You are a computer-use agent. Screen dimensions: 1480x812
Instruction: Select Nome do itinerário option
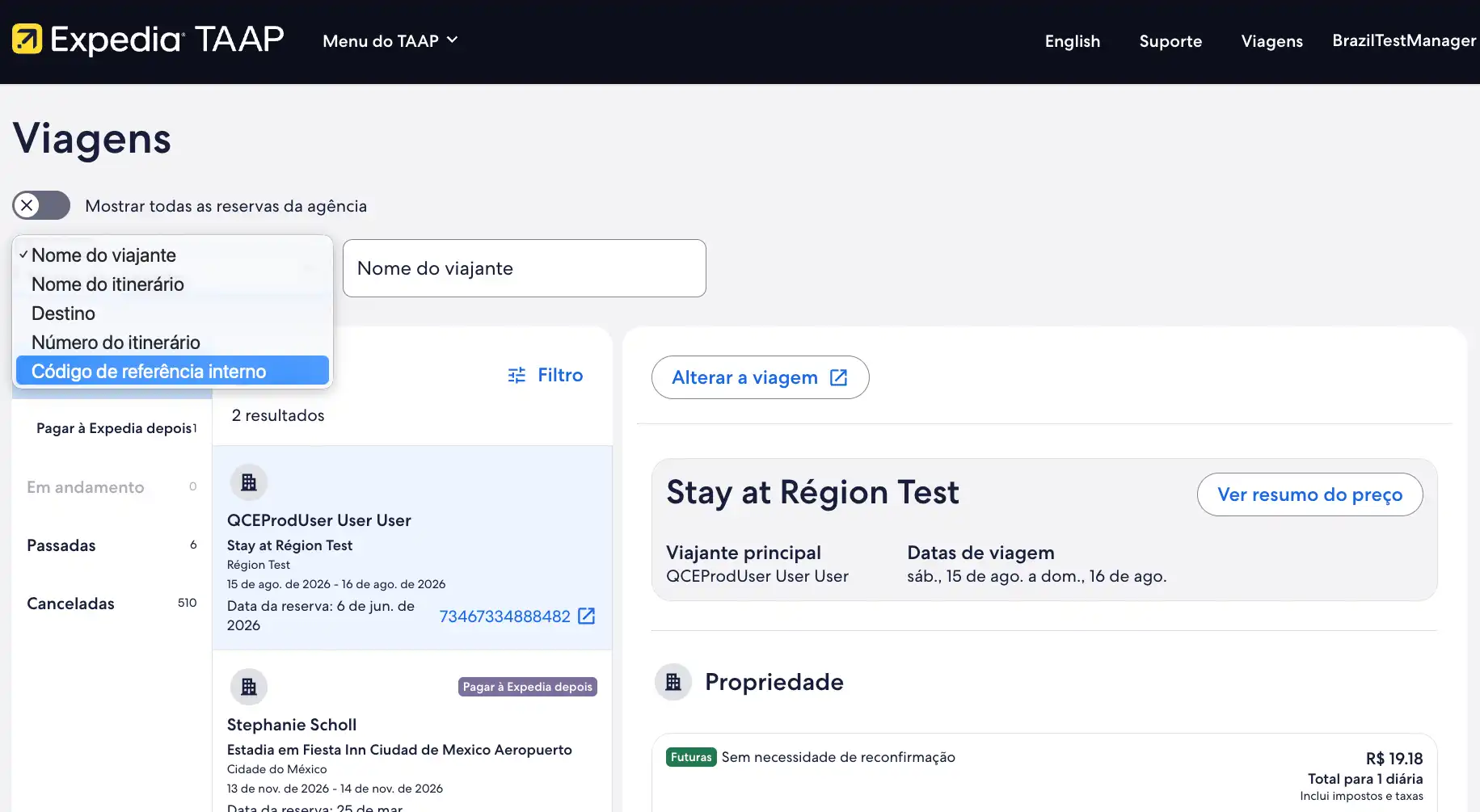172,284
